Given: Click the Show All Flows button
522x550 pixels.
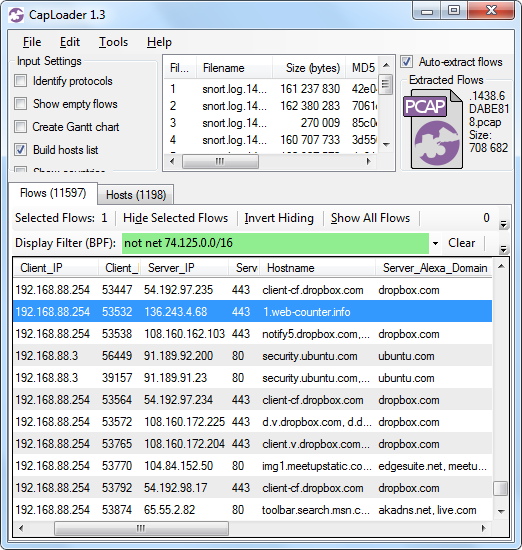Looking at the screenshot, I should click(370, 218).
